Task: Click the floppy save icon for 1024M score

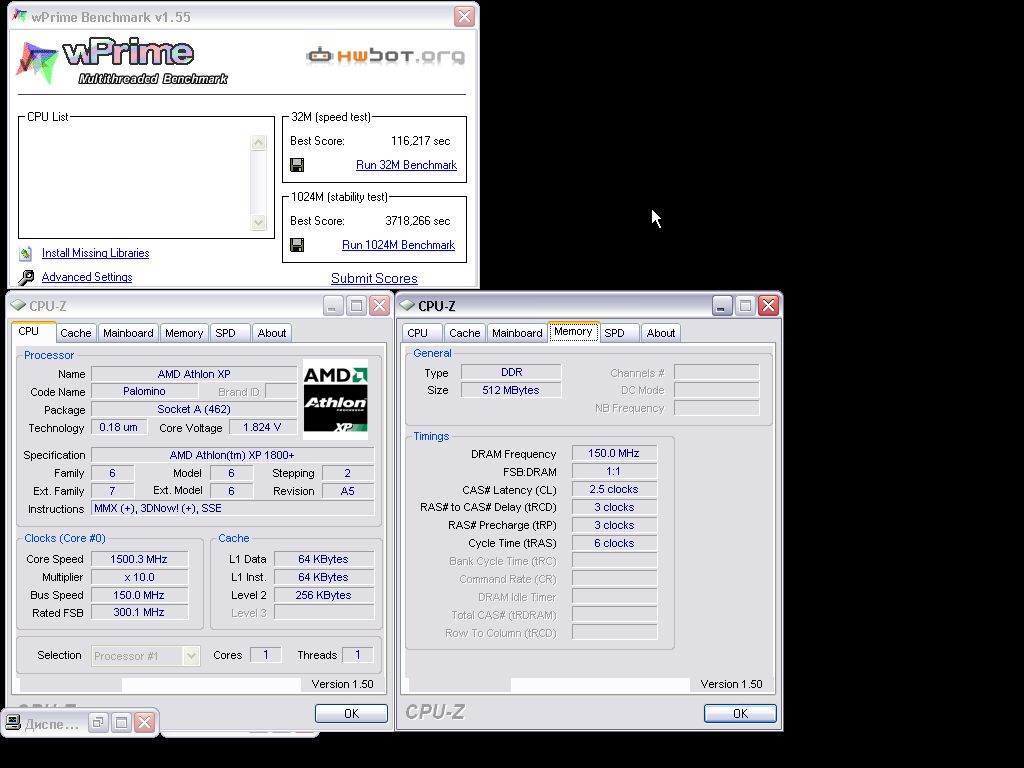Action: point(297,245)
